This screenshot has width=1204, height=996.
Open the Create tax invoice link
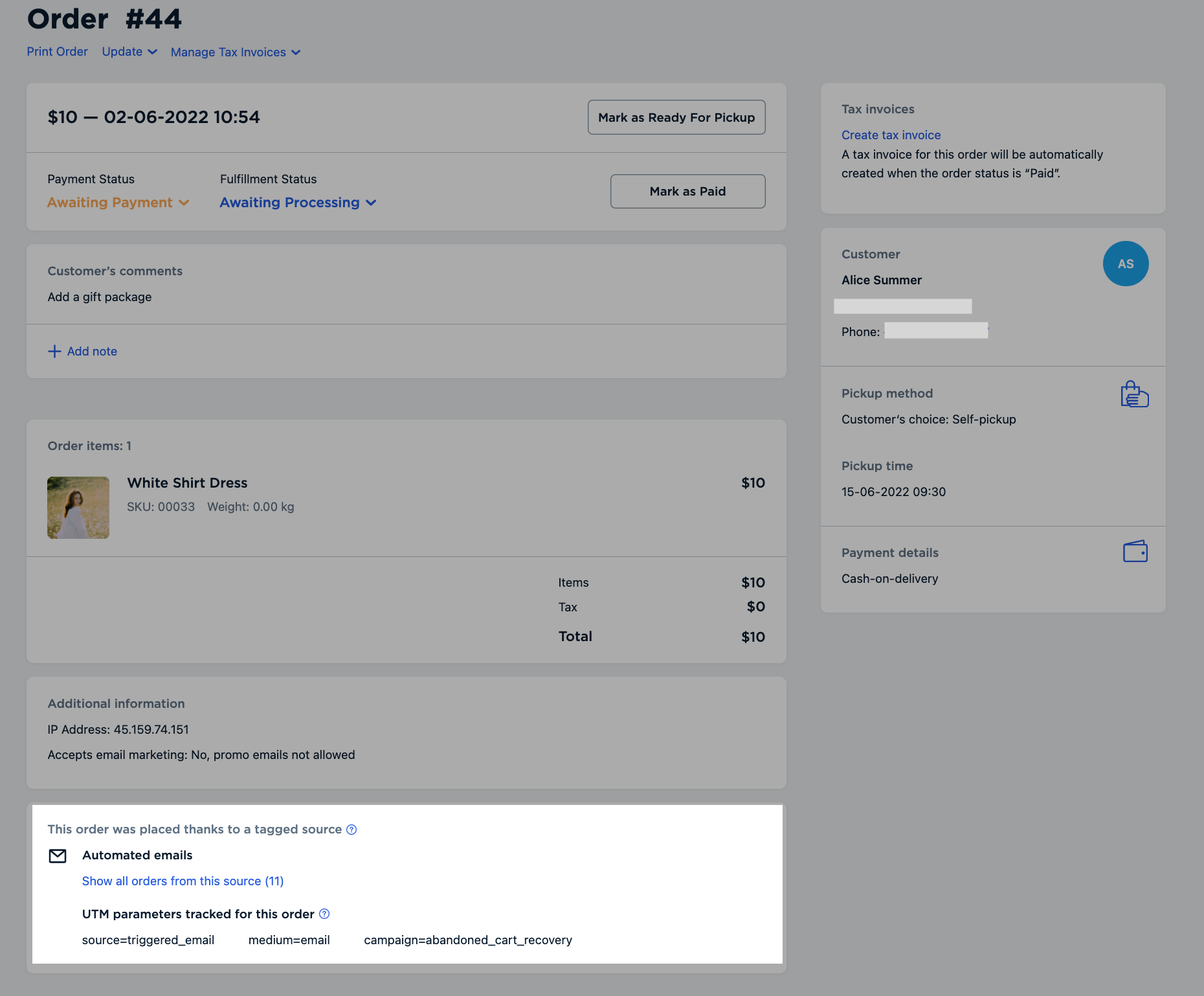891,135
